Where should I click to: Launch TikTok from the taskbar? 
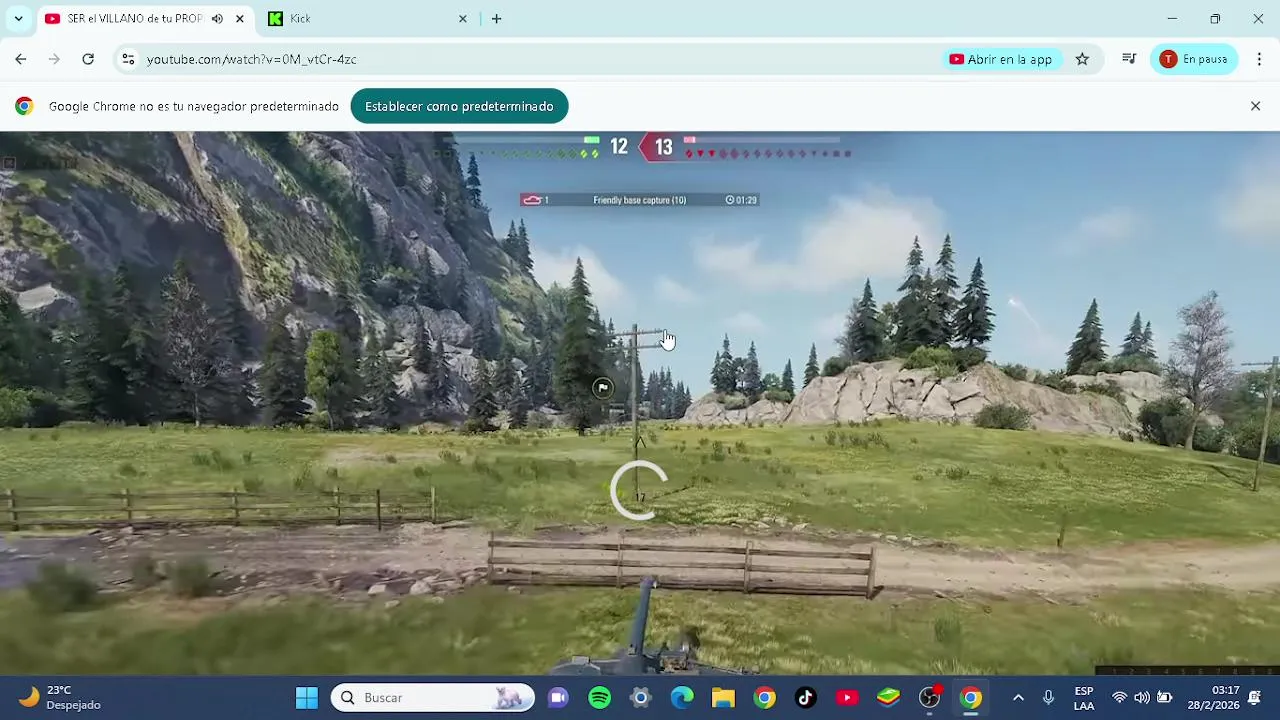(806, 697)
